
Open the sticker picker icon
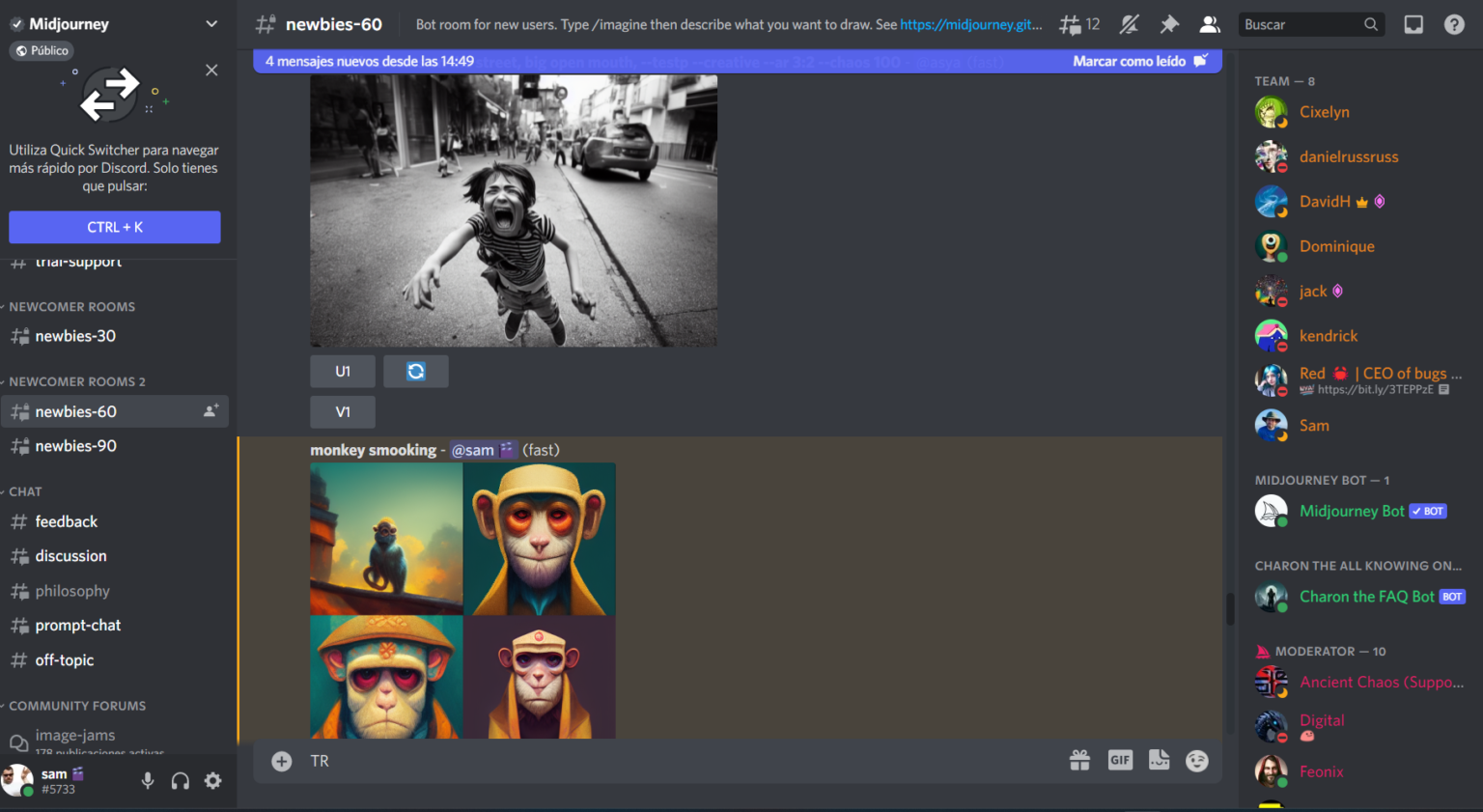tap(1160, 761)
